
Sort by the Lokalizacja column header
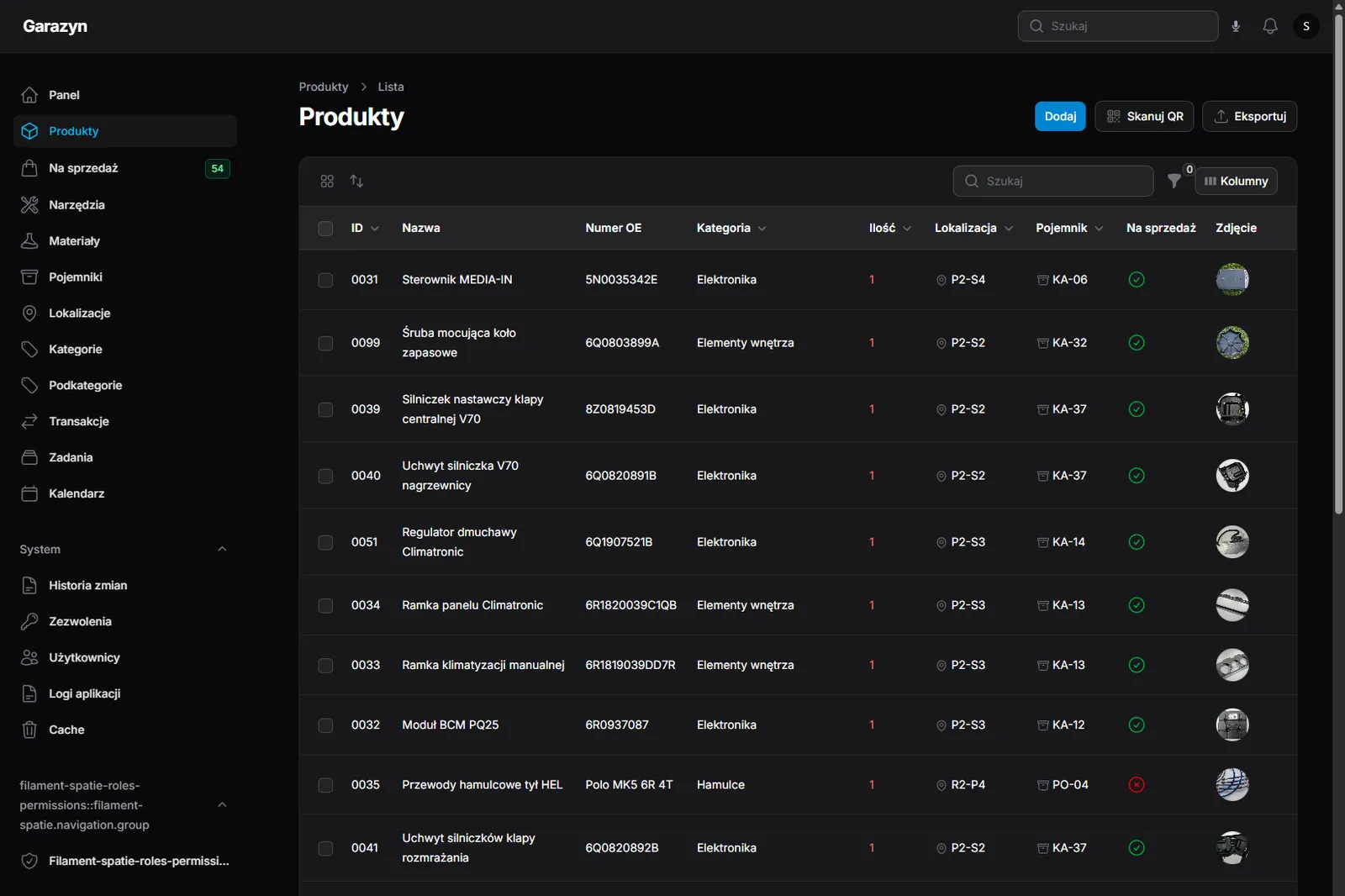pyautogui.click(x=974, y=228)
